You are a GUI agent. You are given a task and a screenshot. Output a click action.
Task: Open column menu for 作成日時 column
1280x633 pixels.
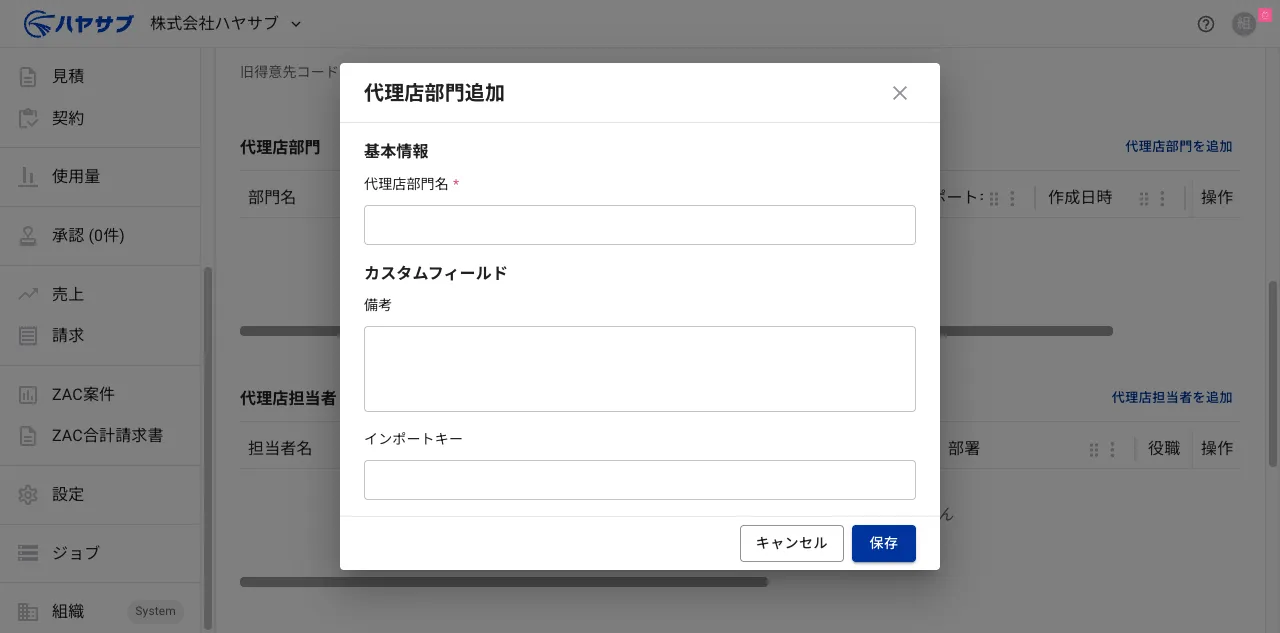pyautogui.click(x=1163, y=198)
